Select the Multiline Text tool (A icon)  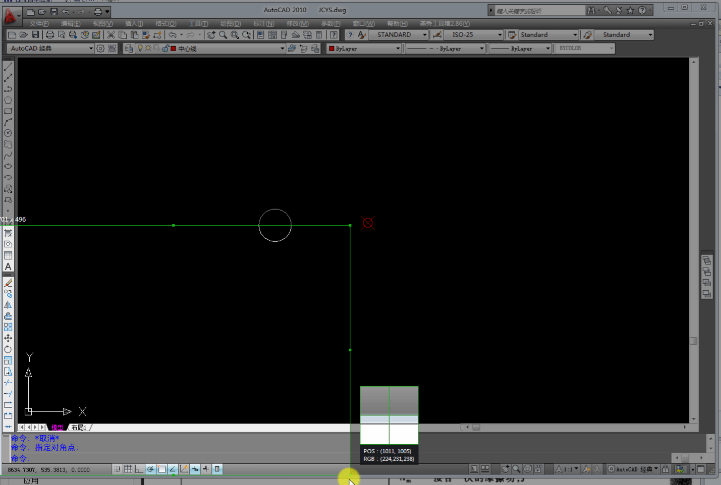point(8,267)
